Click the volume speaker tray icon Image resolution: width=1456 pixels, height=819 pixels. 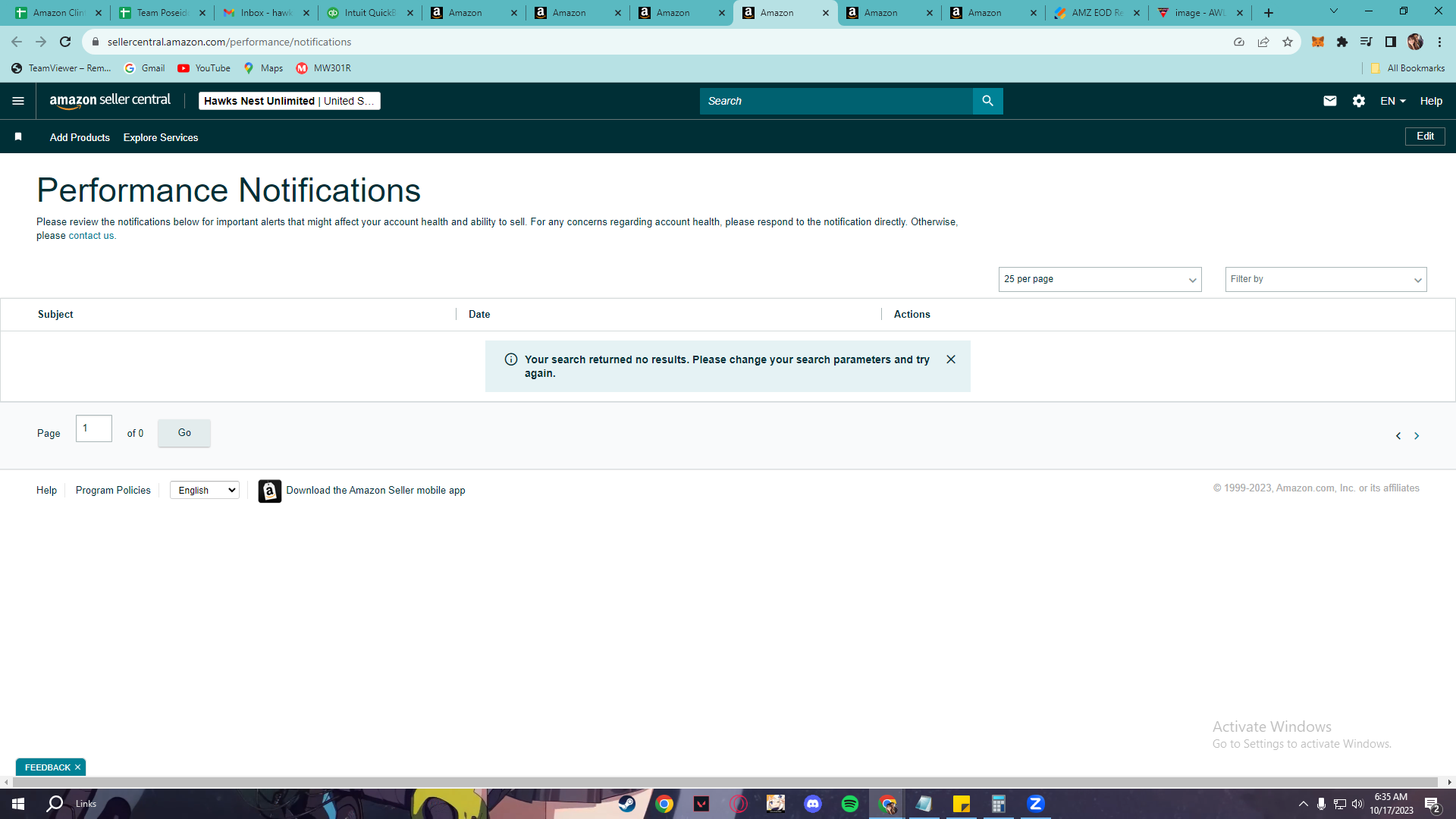point(1357,804)
